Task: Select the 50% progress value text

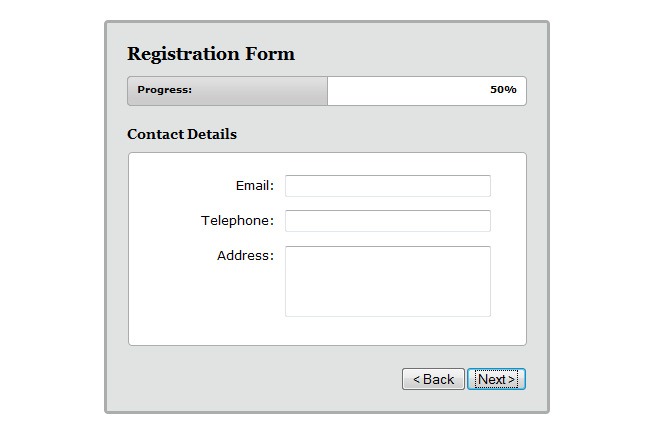Action: [x=503, y=90]
